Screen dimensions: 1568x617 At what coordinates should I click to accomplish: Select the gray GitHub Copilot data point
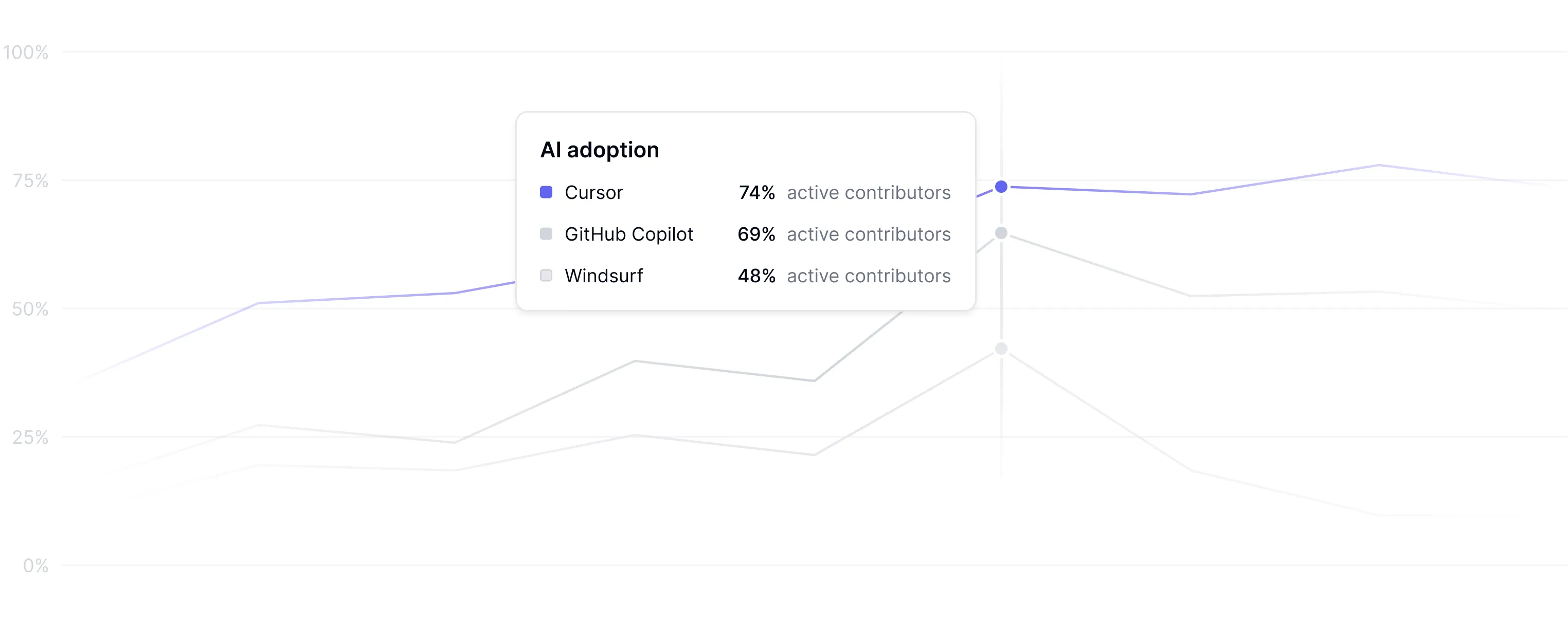[x=1001, y=233]
